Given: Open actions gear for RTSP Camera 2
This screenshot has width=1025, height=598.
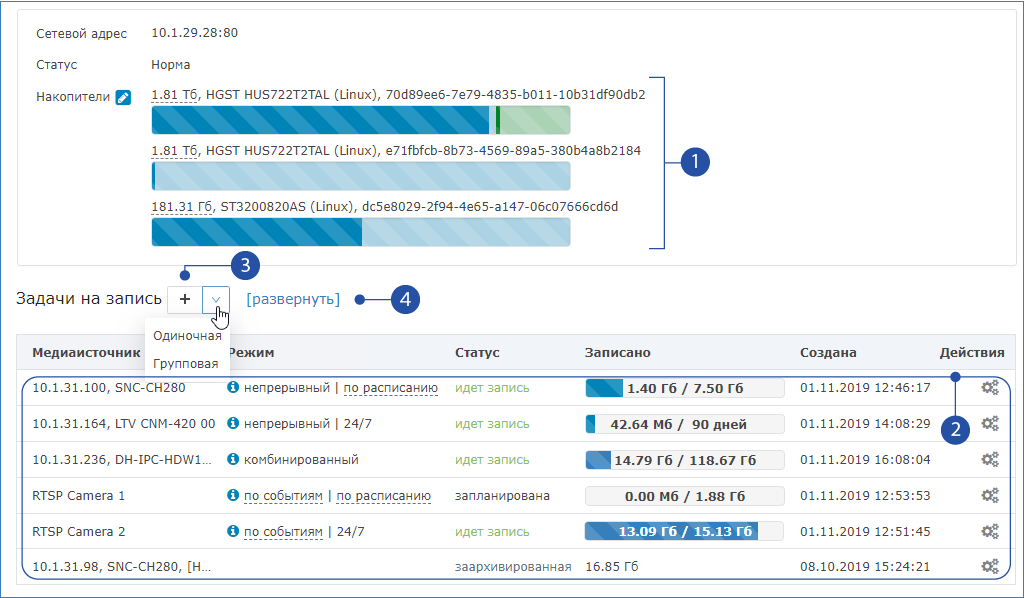Looking at the screenshot, I should pos(989,531).
